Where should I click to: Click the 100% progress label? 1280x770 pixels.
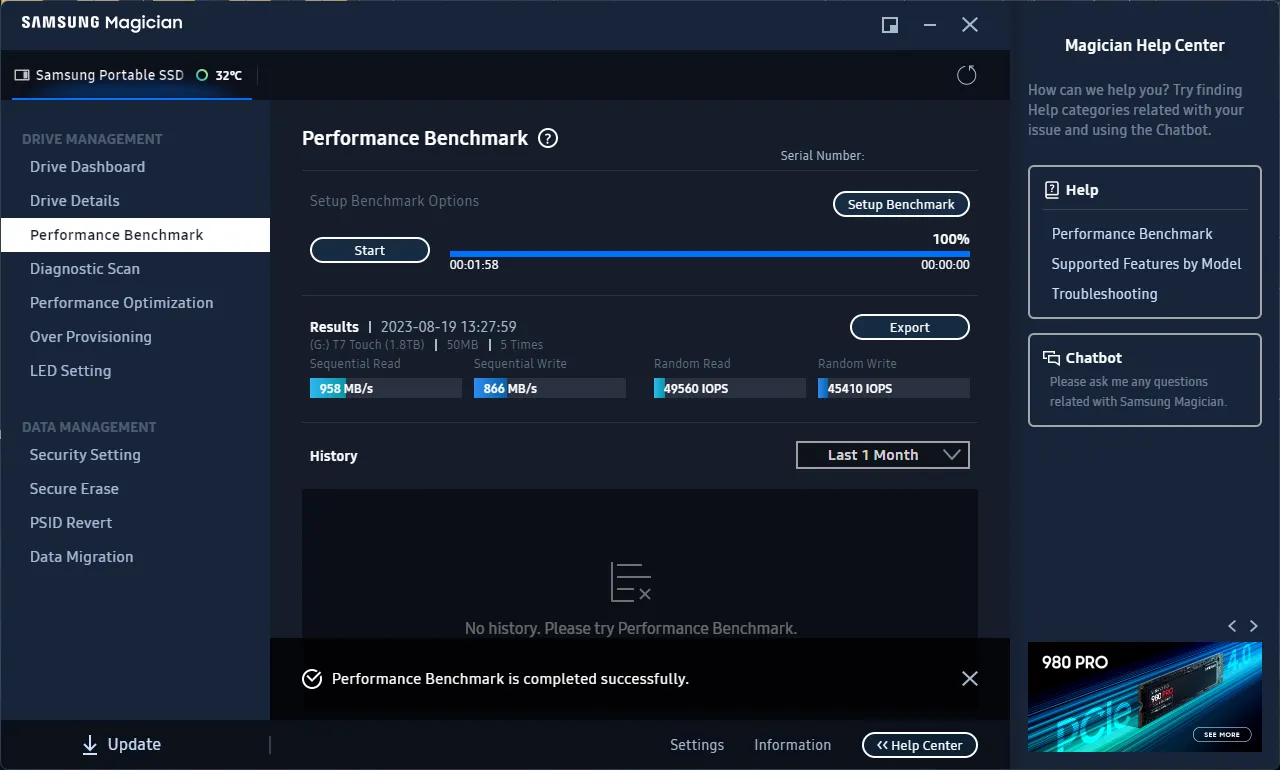tap(951, 239)
